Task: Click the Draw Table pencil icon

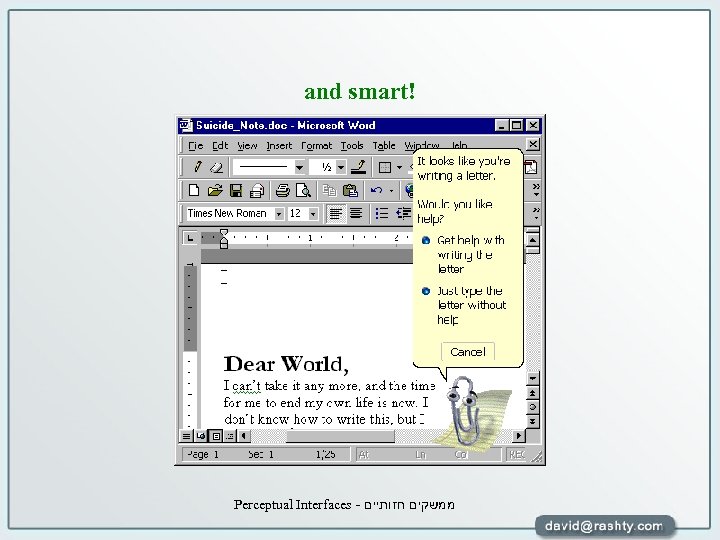Action: point(198,167)
